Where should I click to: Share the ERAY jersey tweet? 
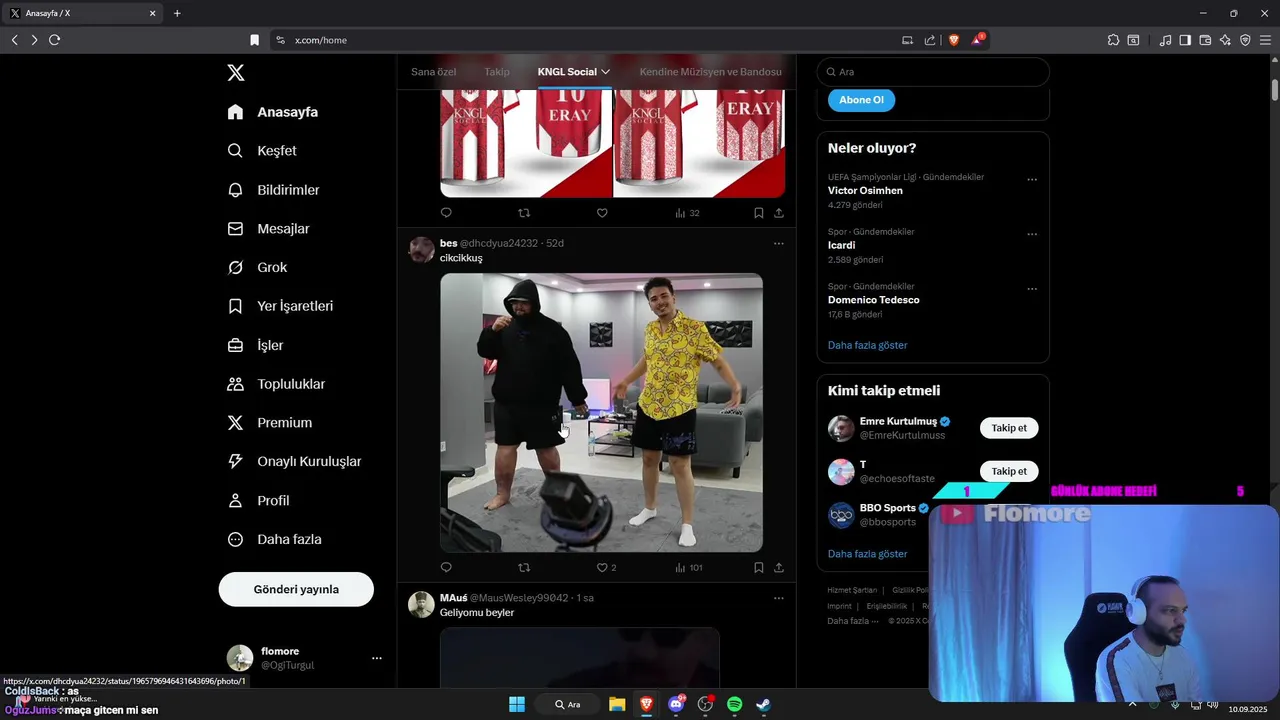(779, 213)
